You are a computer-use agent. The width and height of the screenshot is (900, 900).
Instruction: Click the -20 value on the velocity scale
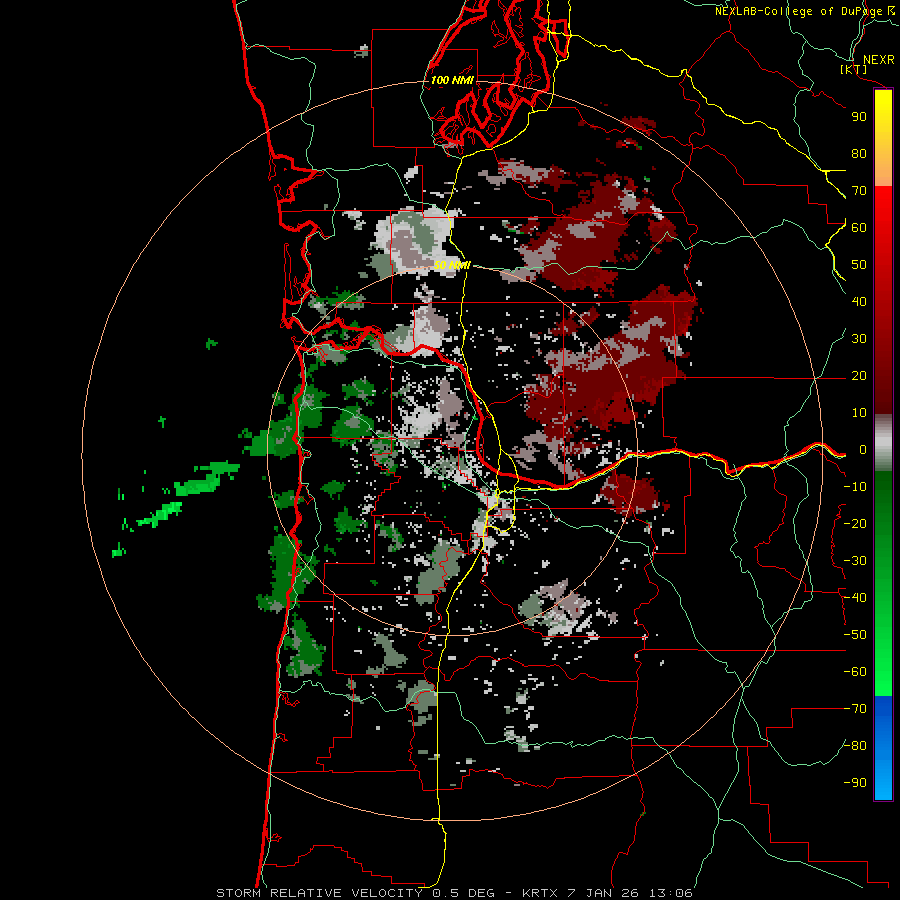click(x=855, y=523)
